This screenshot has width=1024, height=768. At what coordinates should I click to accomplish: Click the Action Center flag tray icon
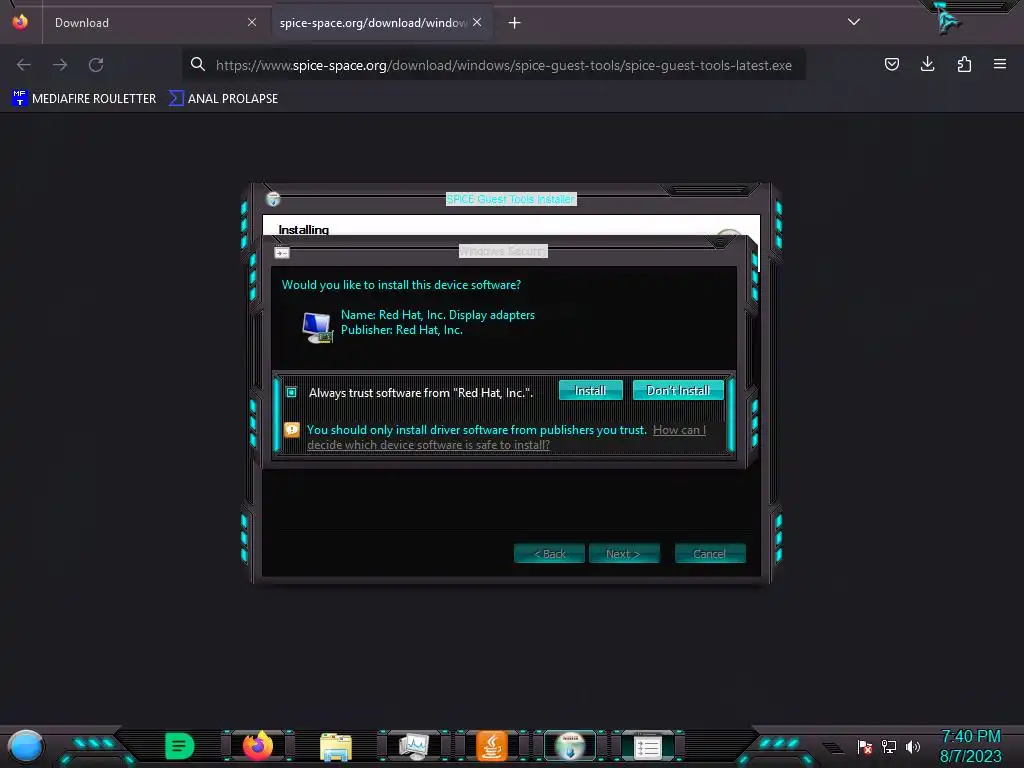(865, 746)
